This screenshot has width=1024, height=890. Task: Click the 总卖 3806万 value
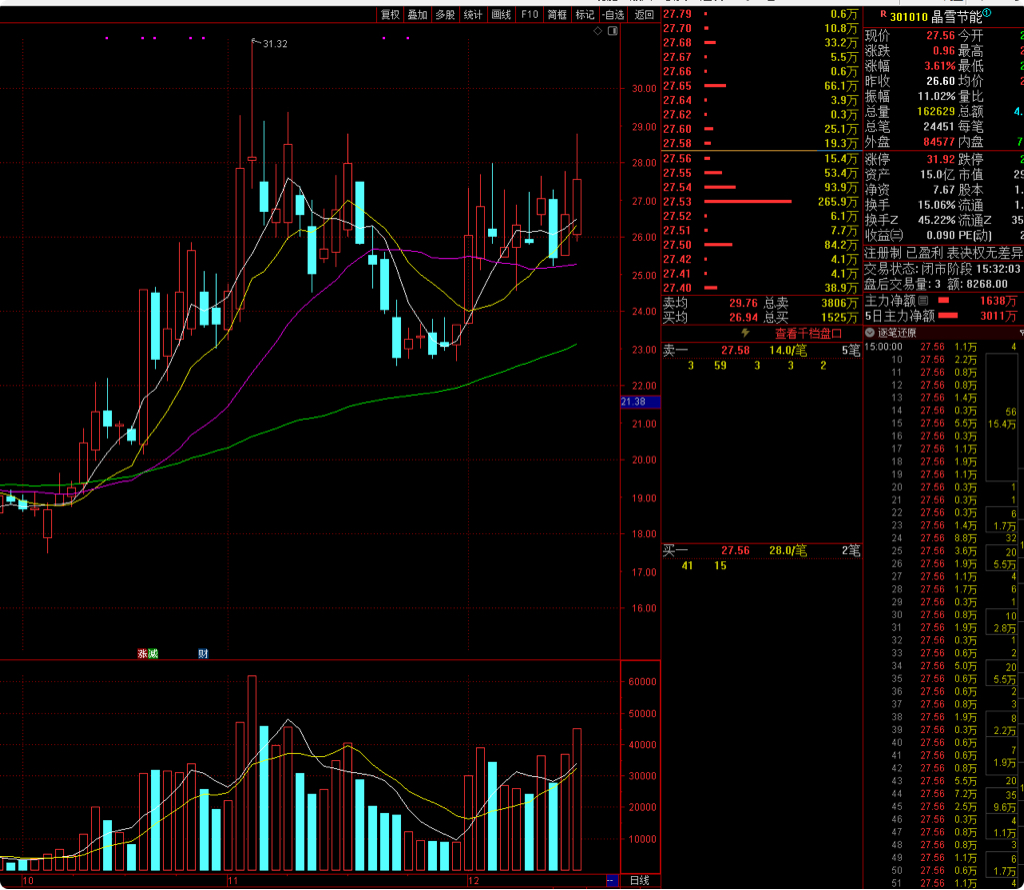(839, 303)
